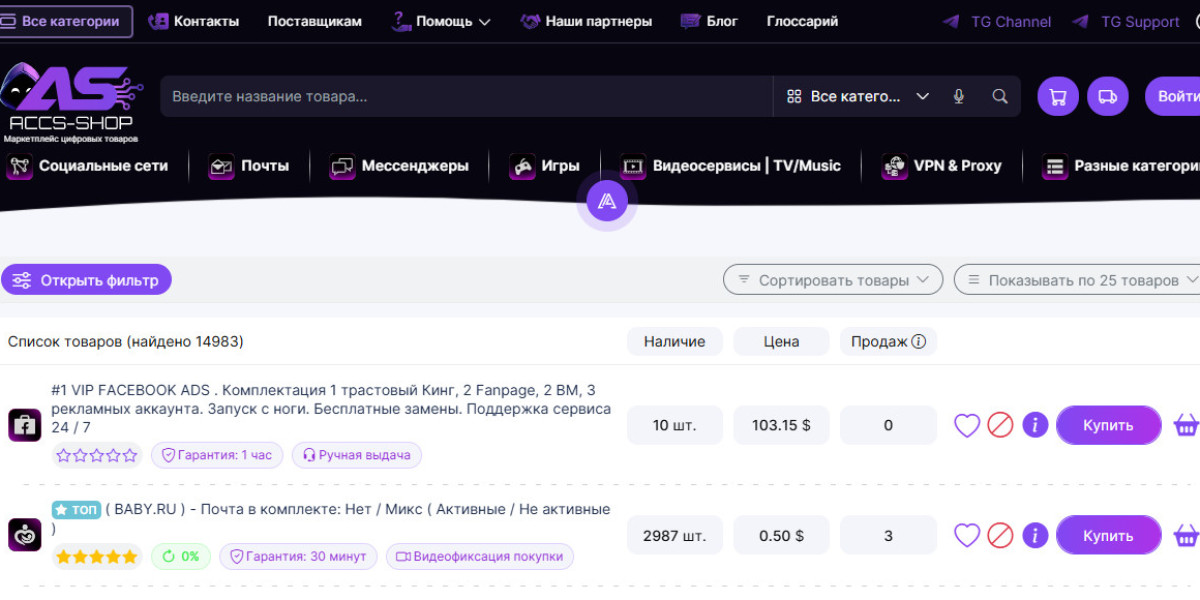Expand Сортировать товары dropdown
The image size is (1200, 600).
click(833, 280)
